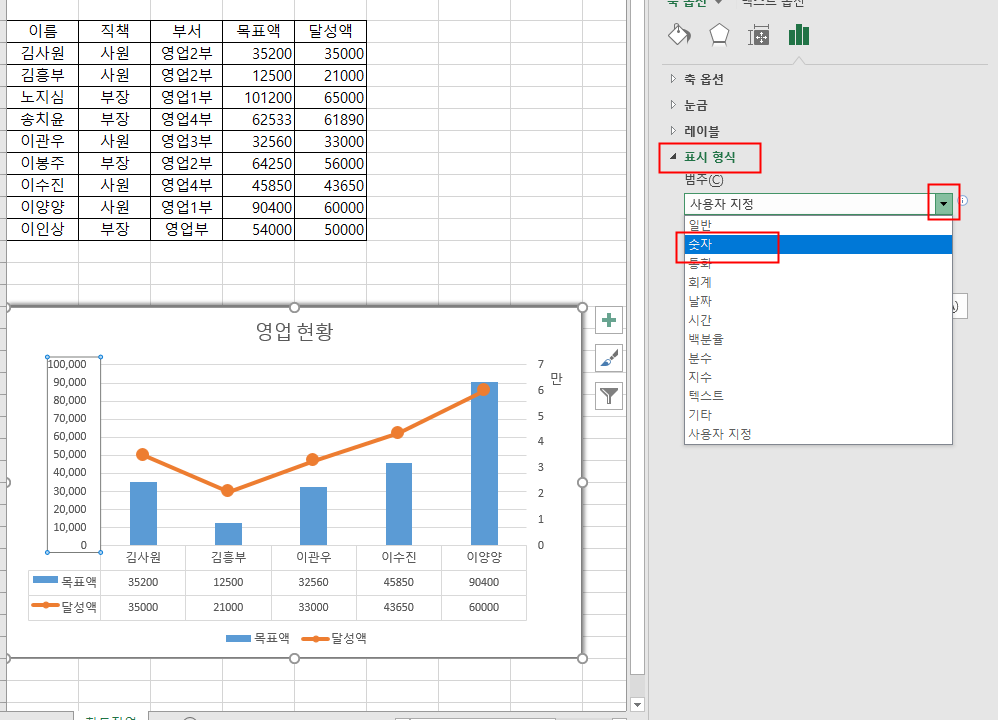Select 기타 from the category list
The width and height of the screenshot is (998, 720).
(818, 414)
